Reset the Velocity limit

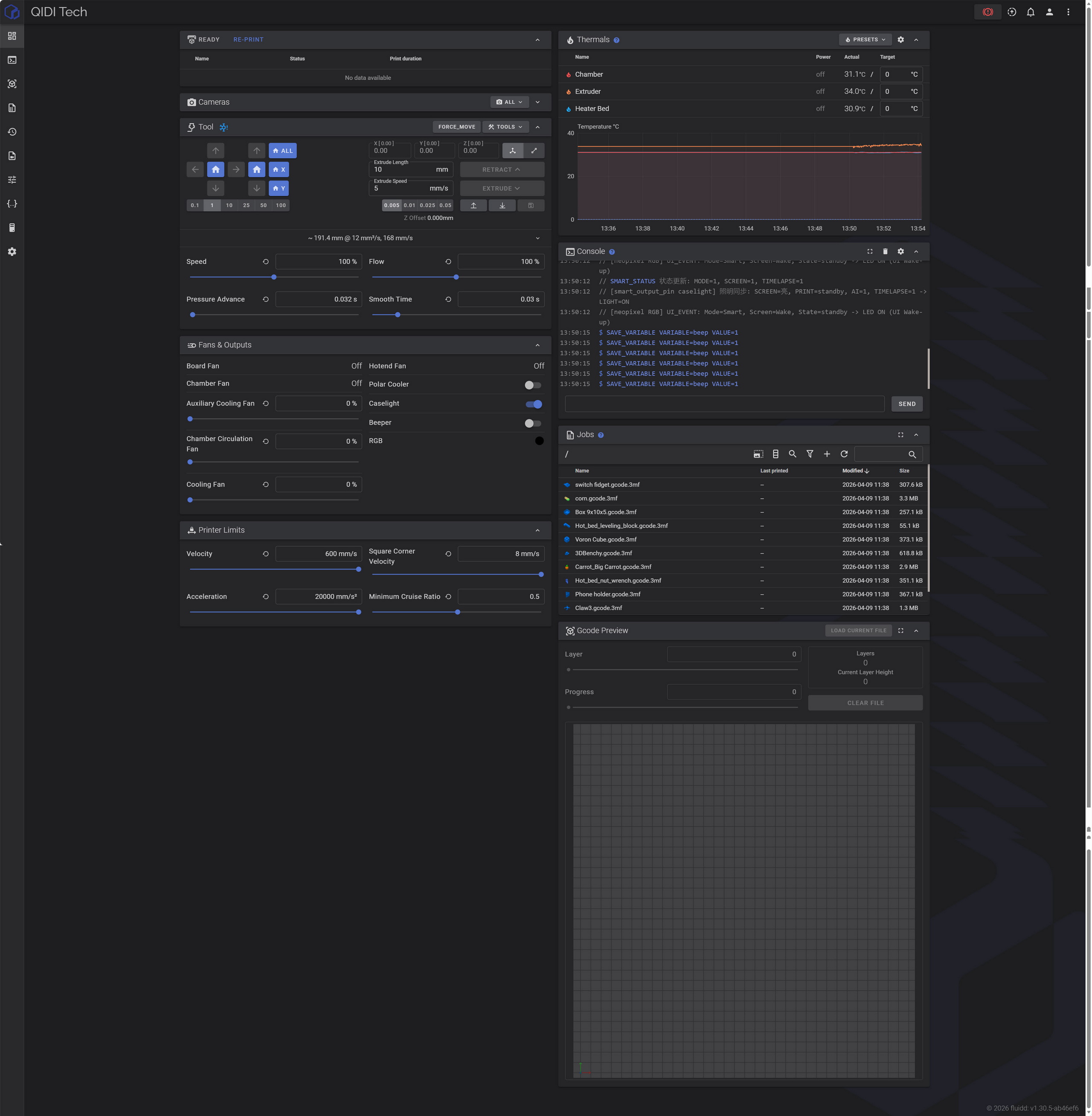point(266,554)
